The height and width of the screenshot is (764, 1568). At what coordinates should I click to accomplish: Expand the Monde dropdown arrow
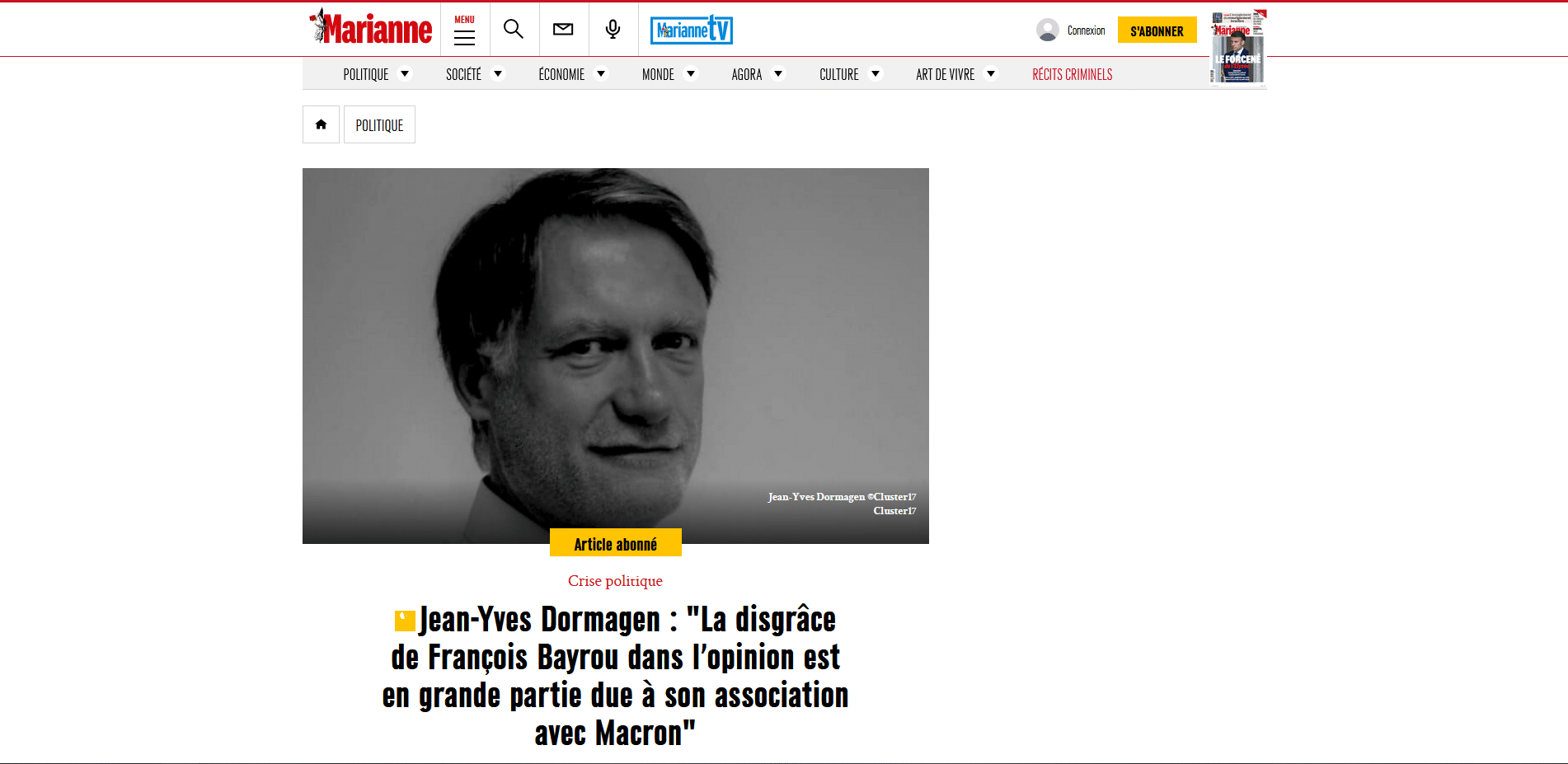[691, 74]
